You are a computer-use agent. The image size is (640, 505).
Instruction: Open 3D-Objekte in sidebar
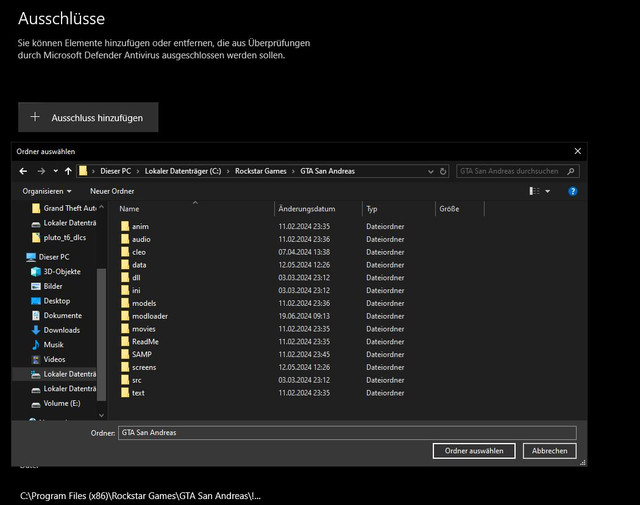[x=56, y=271]
